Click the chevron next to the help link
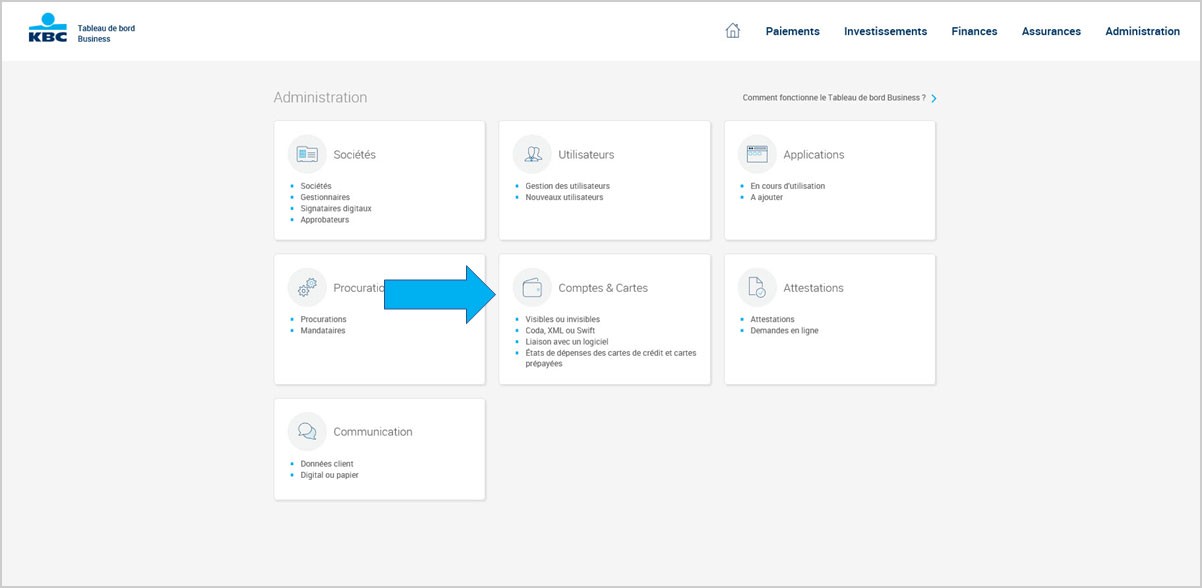Screen dimensions: 1202x588 coord(934,98)
